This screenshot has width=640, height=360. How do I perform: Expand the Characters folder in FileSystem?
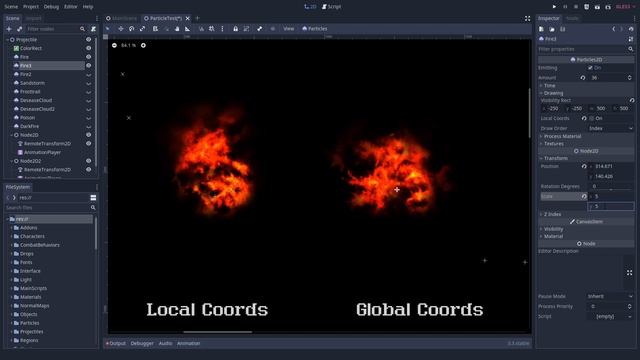(x=11, y=236)
